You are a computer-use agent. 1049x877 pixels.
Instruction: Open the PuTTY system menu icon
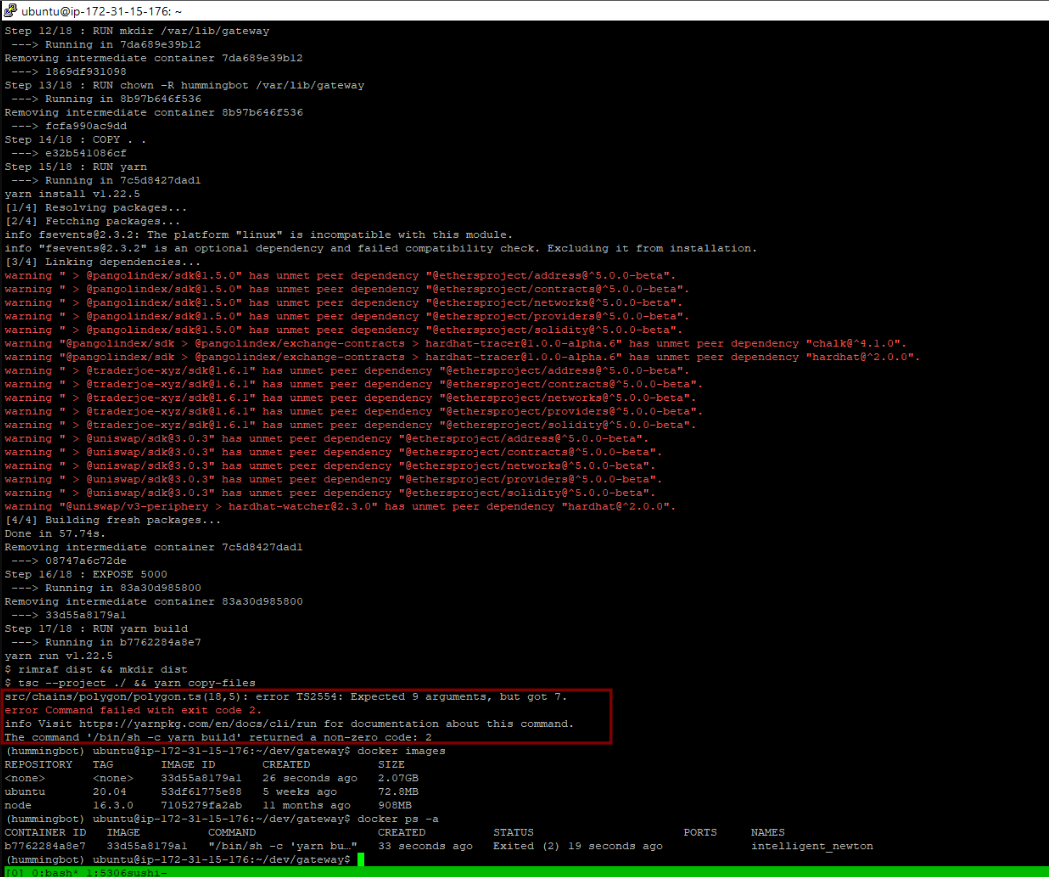[10, 11]
